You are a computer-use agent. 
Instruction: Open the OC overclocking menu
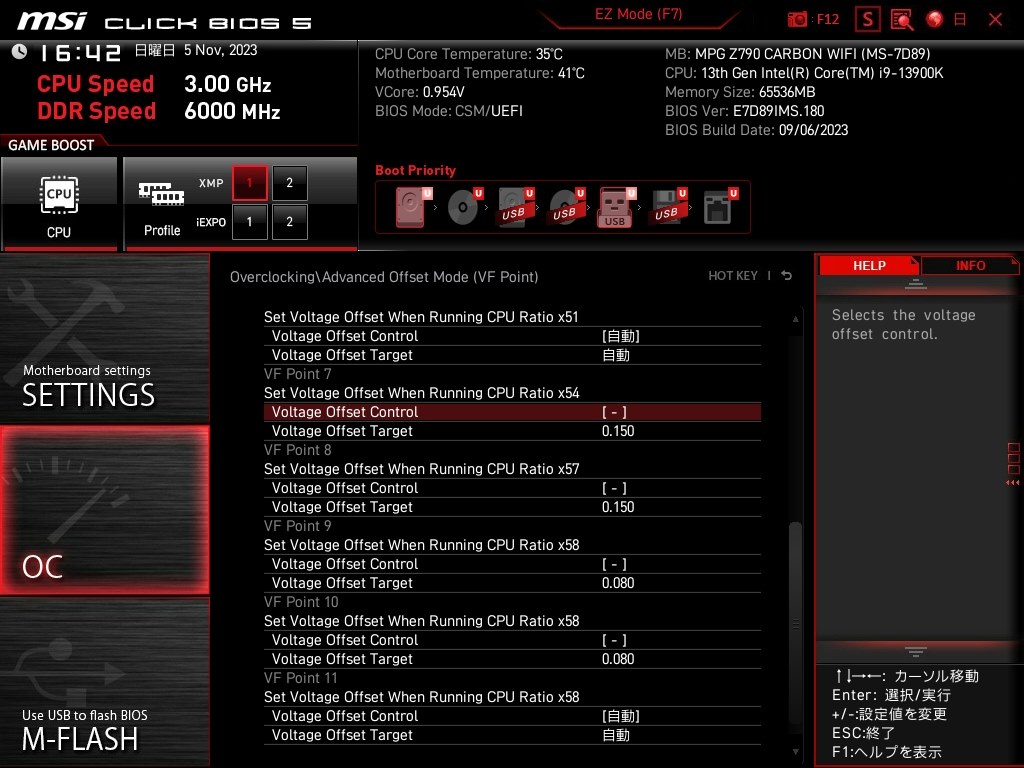[x=104, y=510]
